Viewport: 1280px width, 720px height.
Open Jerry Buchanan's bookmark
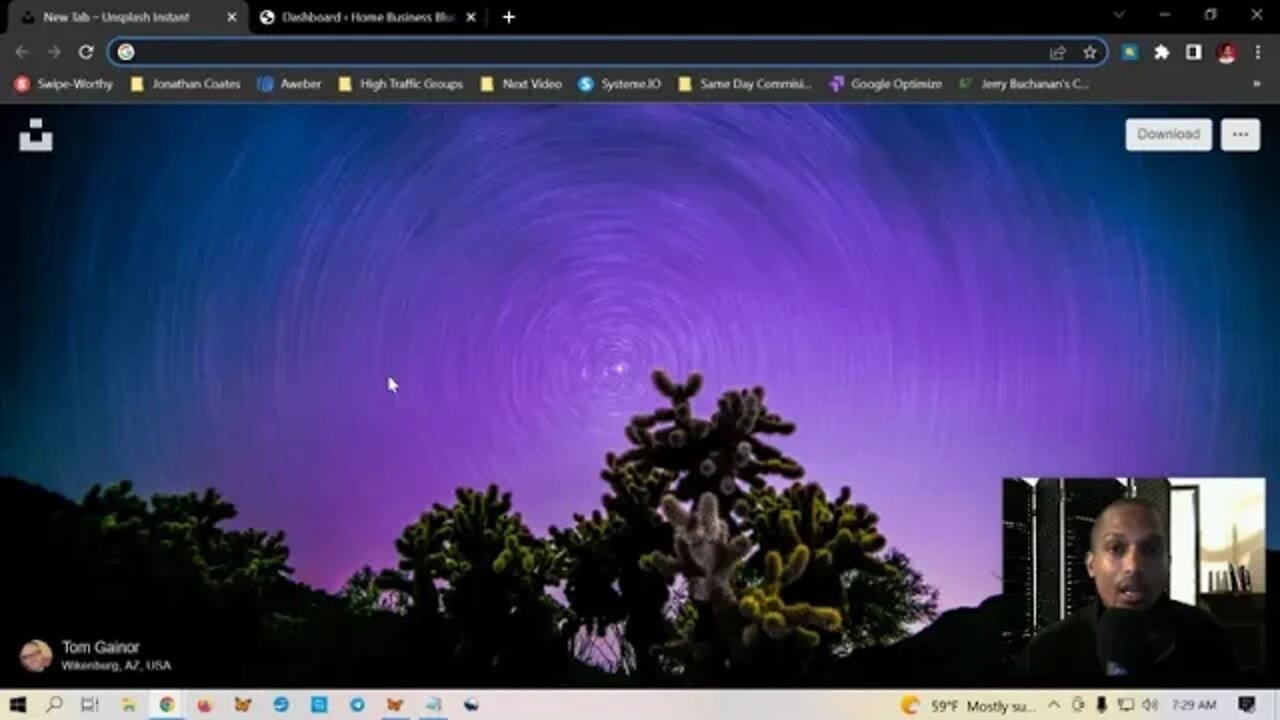pyautogui.click(x=1023, y=84)
